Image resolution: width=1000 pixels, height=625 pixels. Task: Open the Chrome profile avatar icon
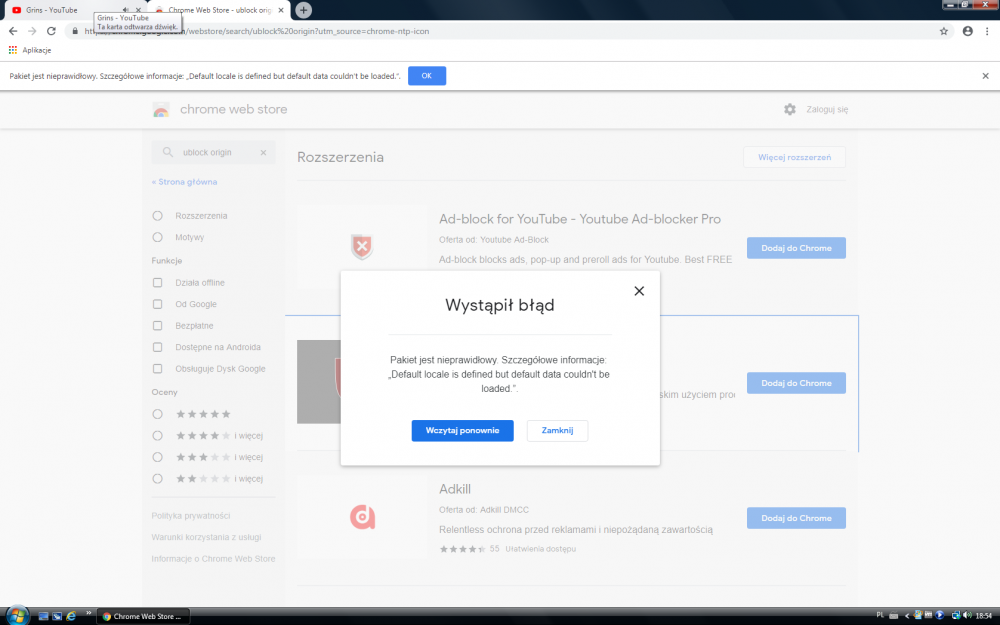coord(967,31)
